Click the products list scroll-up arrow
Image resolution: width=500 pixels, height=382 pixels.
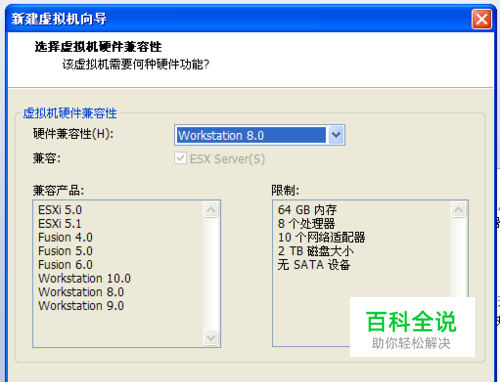point(211,210)
